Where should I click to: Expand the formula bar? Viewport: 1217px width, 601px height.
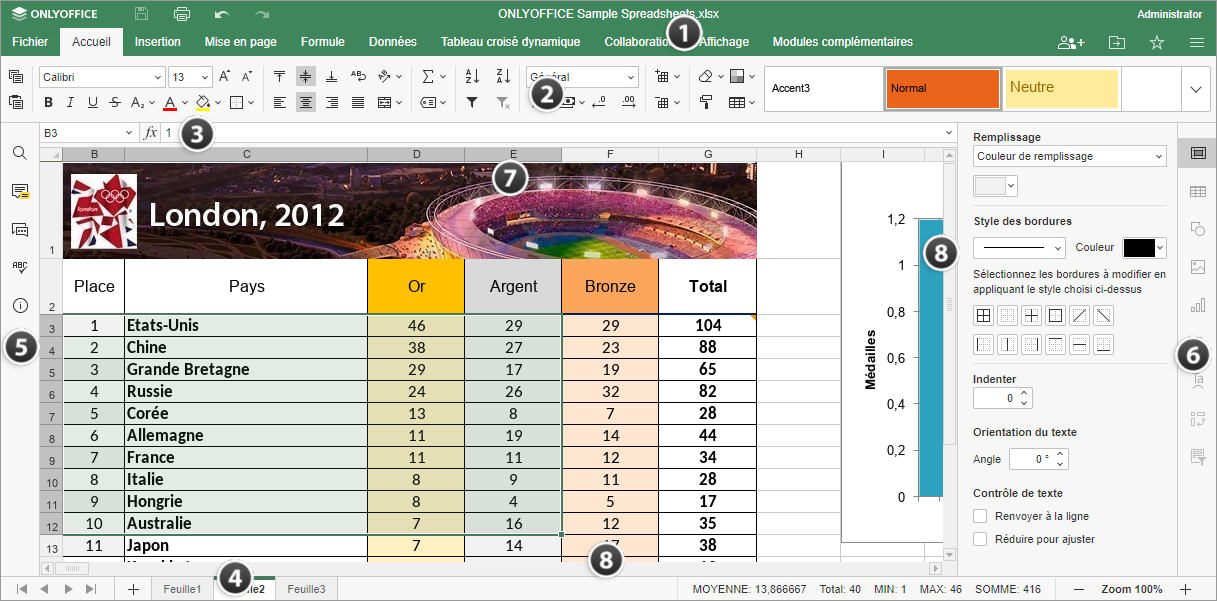tap(948, 132)
